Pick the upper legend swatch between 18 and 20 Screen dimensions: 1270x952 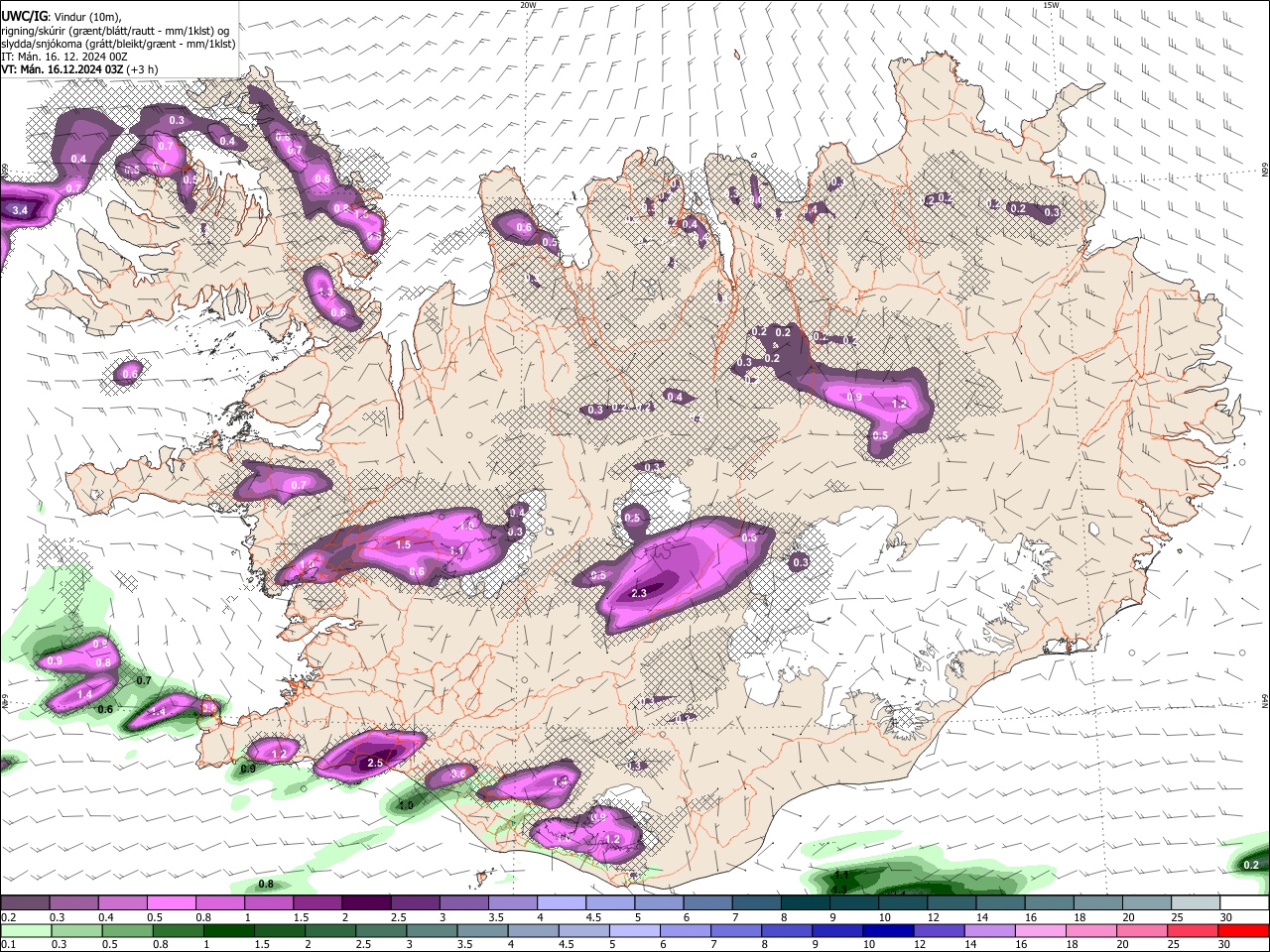[x=1098, y=903]
